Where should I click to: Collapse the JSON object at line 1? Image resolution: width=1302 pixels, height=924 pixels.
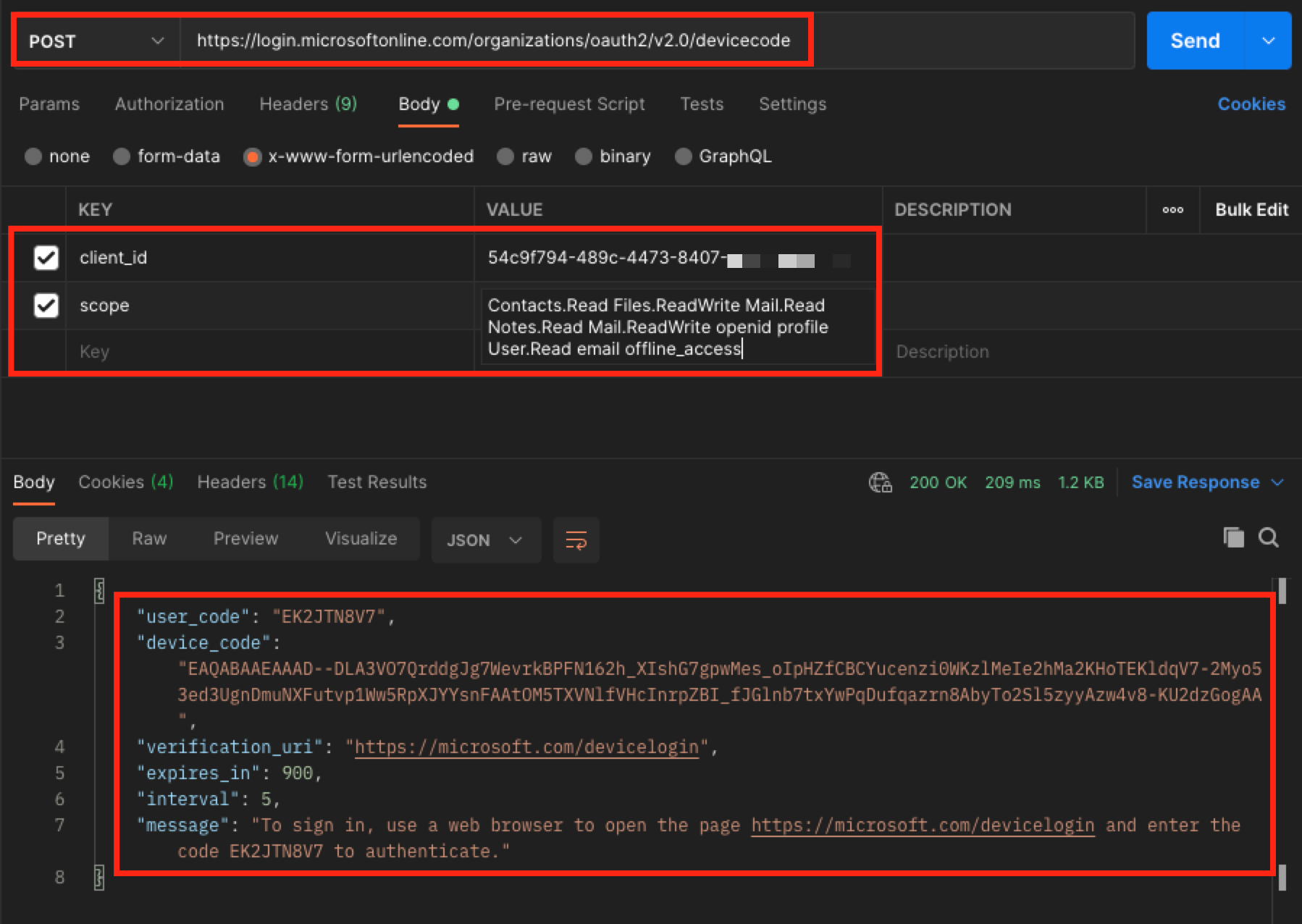tap(99, 591)
